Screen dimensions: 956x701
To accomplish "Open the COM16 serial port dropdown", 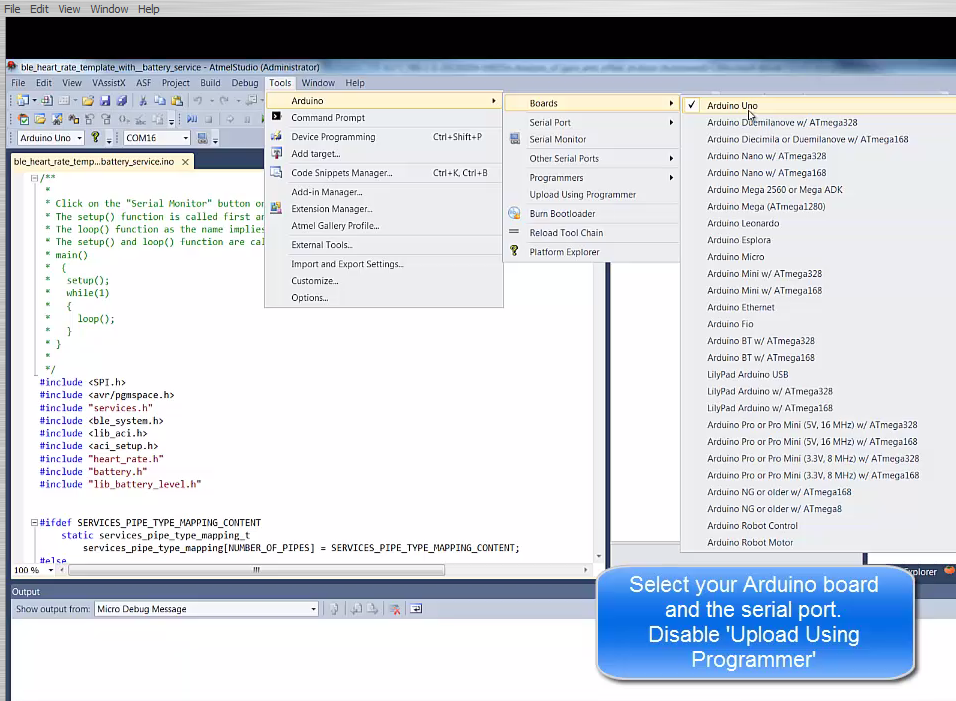I will tap(185, 138).
